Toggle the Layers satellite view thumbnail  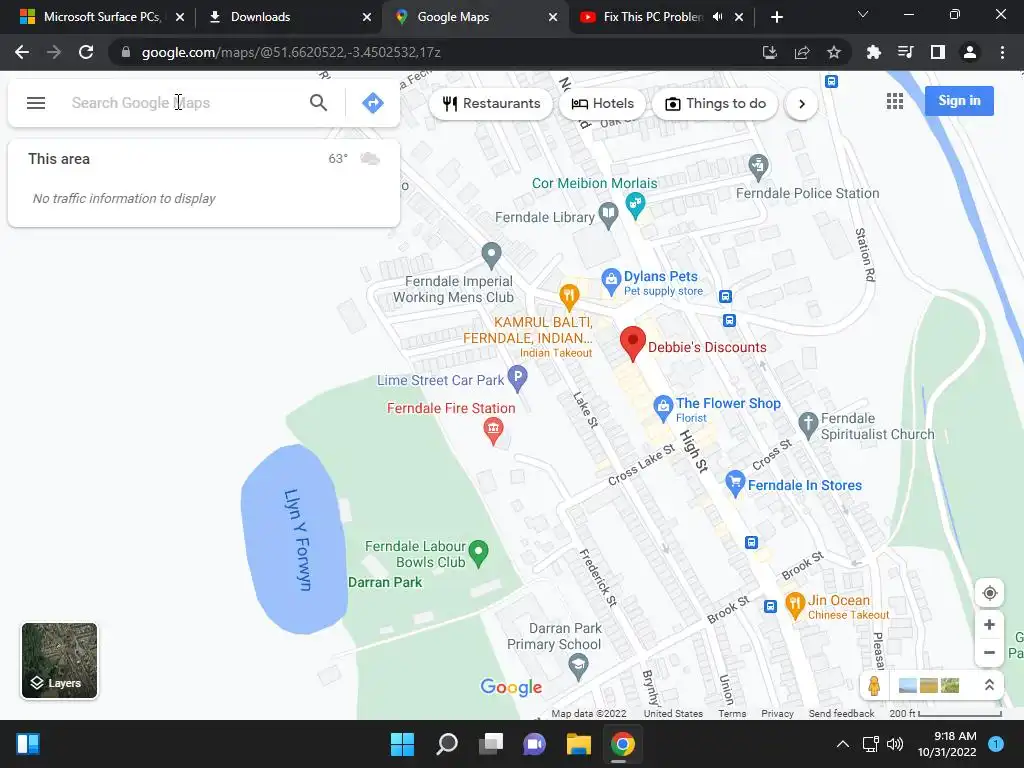tap(59, 661)
